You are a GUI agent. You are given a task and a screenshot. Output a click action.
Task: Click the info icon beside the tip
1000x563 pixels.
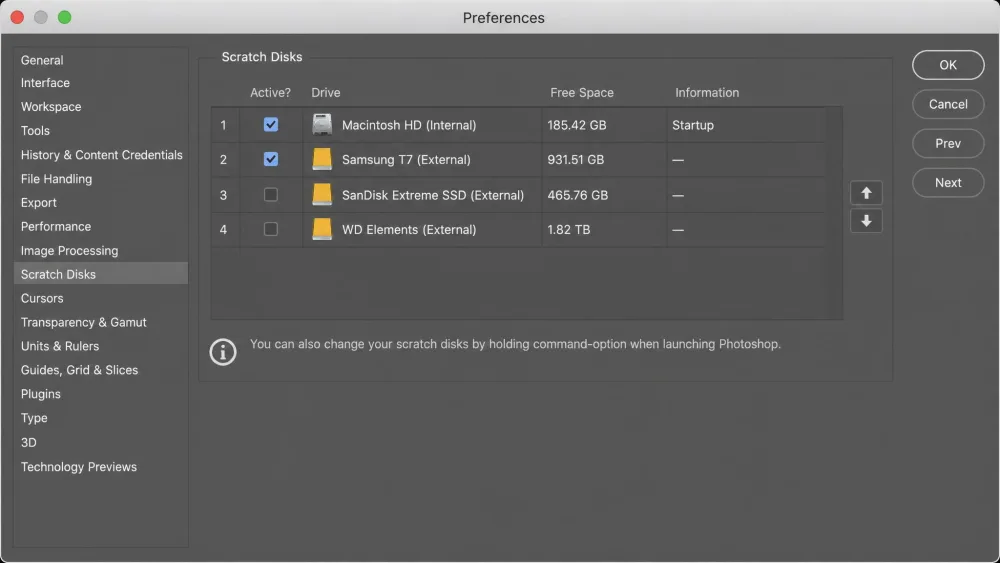tap(223, 352)
